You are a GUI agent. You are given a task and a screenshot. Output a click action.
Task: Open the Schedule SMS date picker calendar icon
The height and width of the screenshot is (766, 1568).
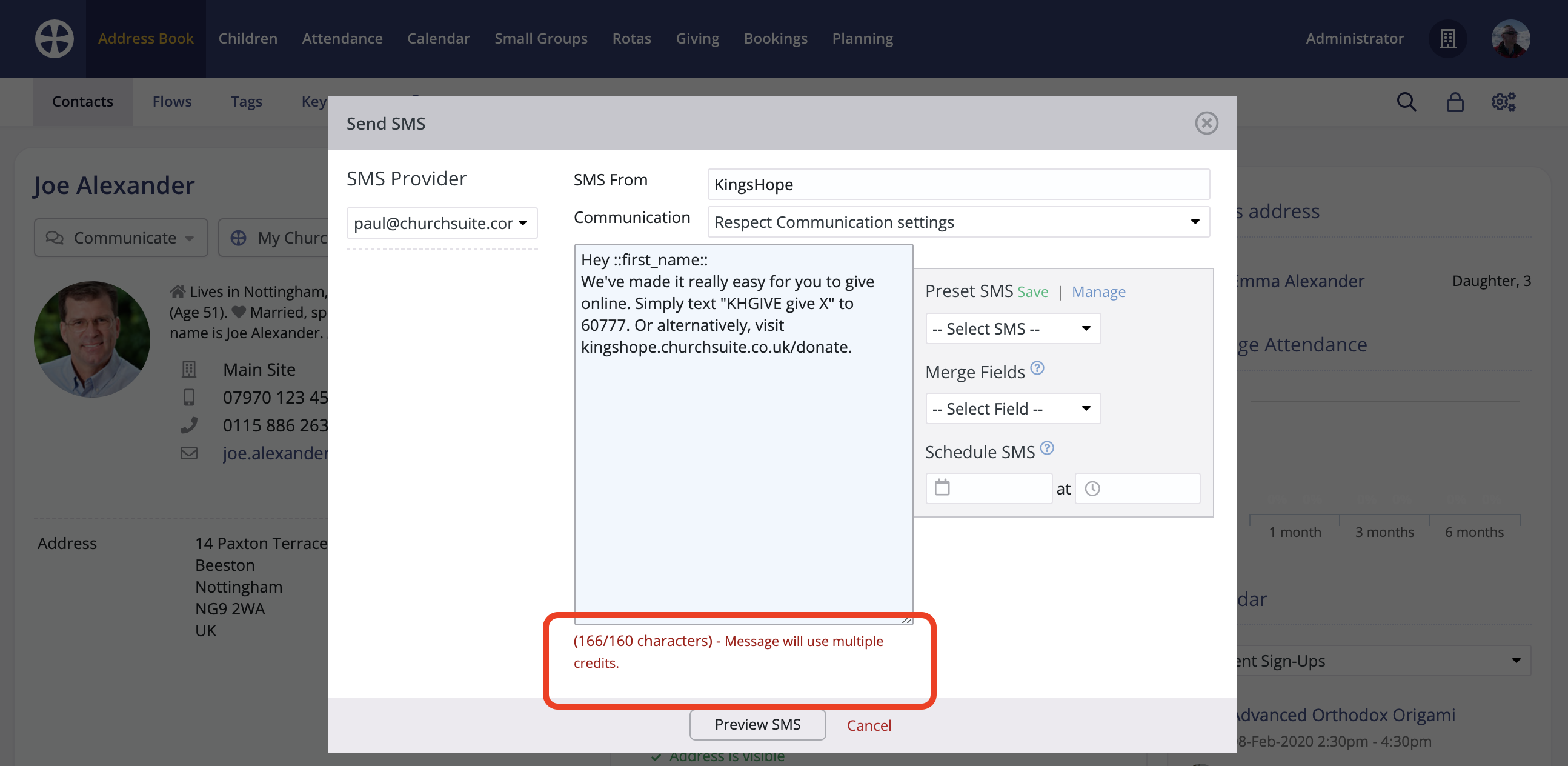click(x=942, y=488)
